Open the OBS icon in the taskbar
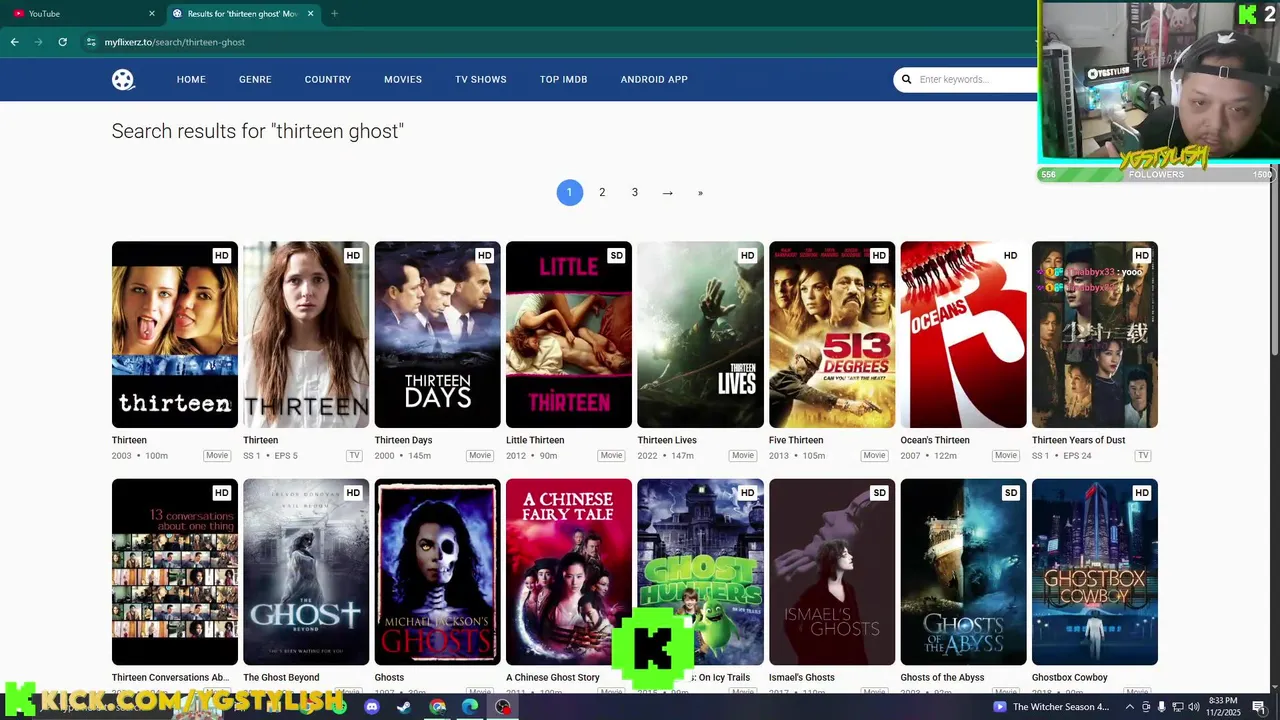Viewport: 1280px width, 720px height. click(x=503, y=707)
